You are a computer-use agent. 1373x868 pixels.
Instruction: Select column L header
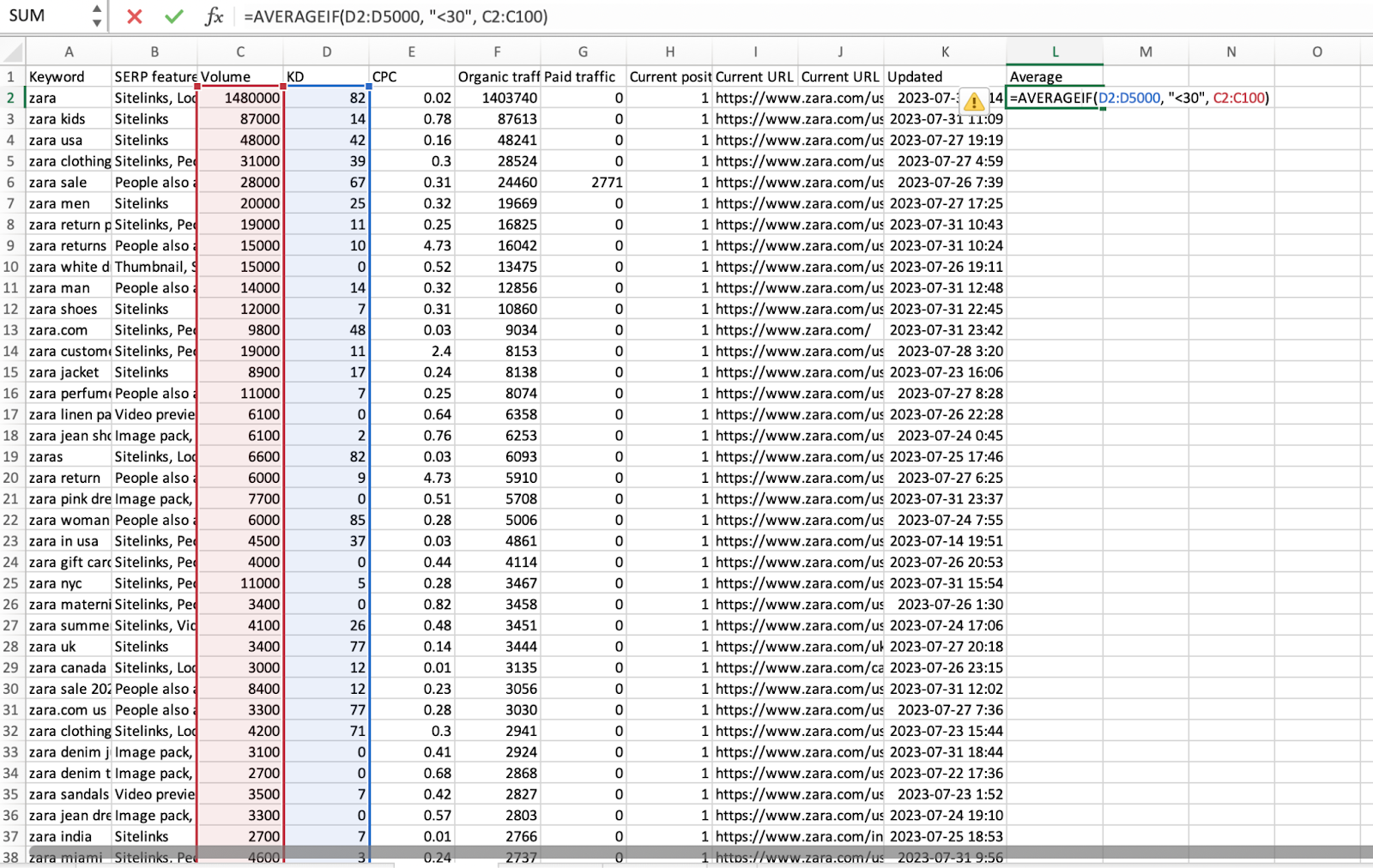(x=1055, y=51)
